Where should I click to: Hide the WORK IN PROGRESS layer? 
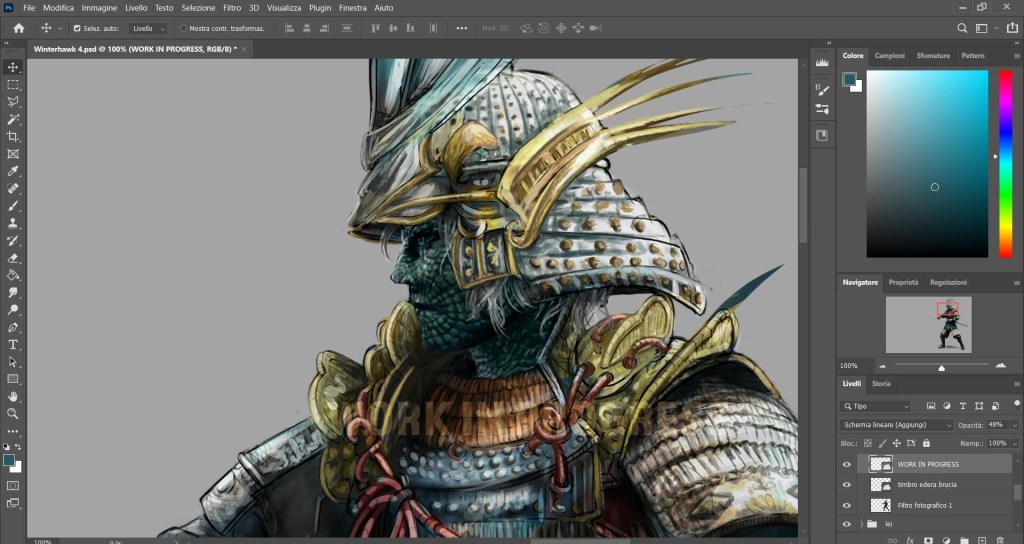pyautogui.click(x=847, y=464)
